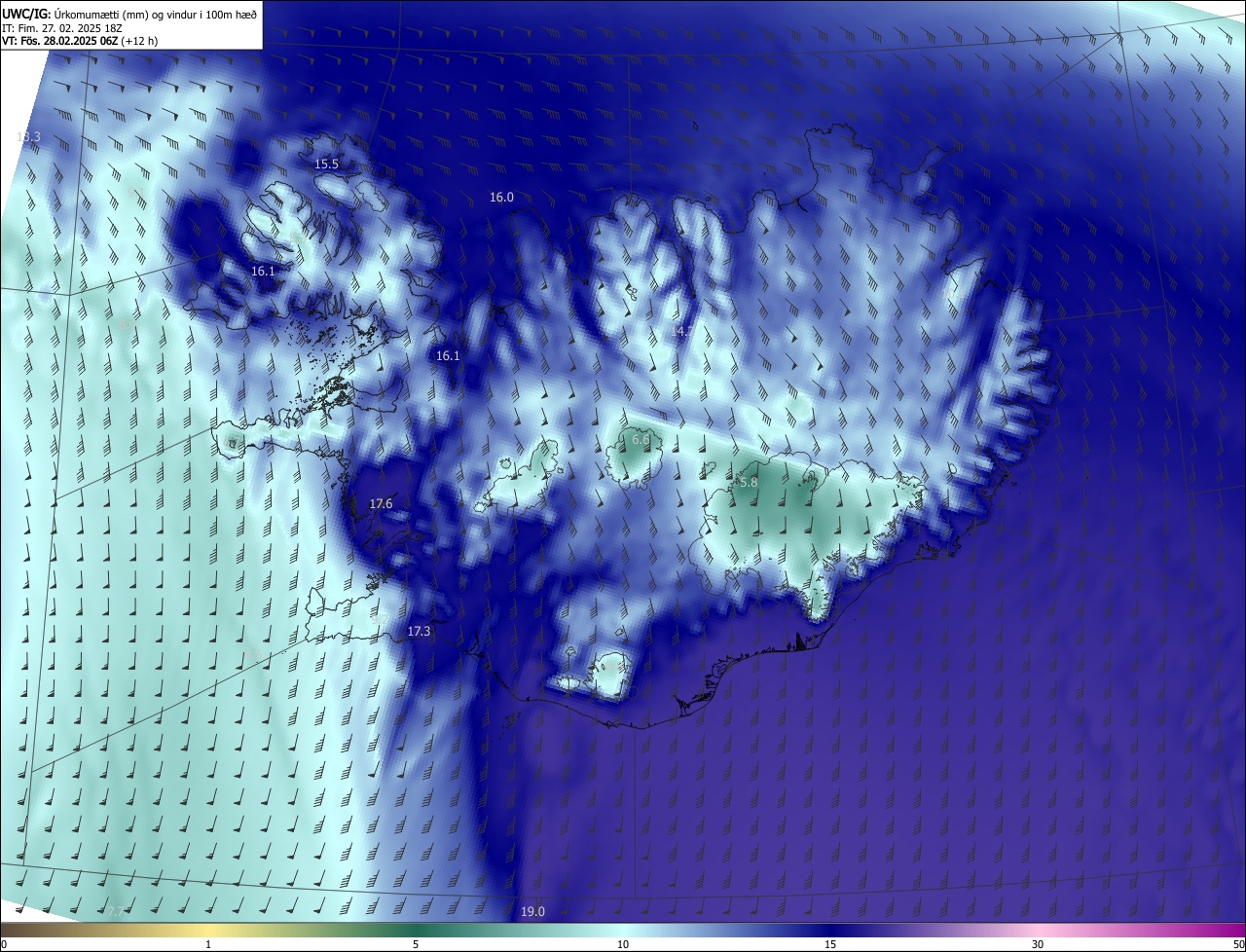Click the 6.6 value on the green glacier

click(x=641, y=440)
